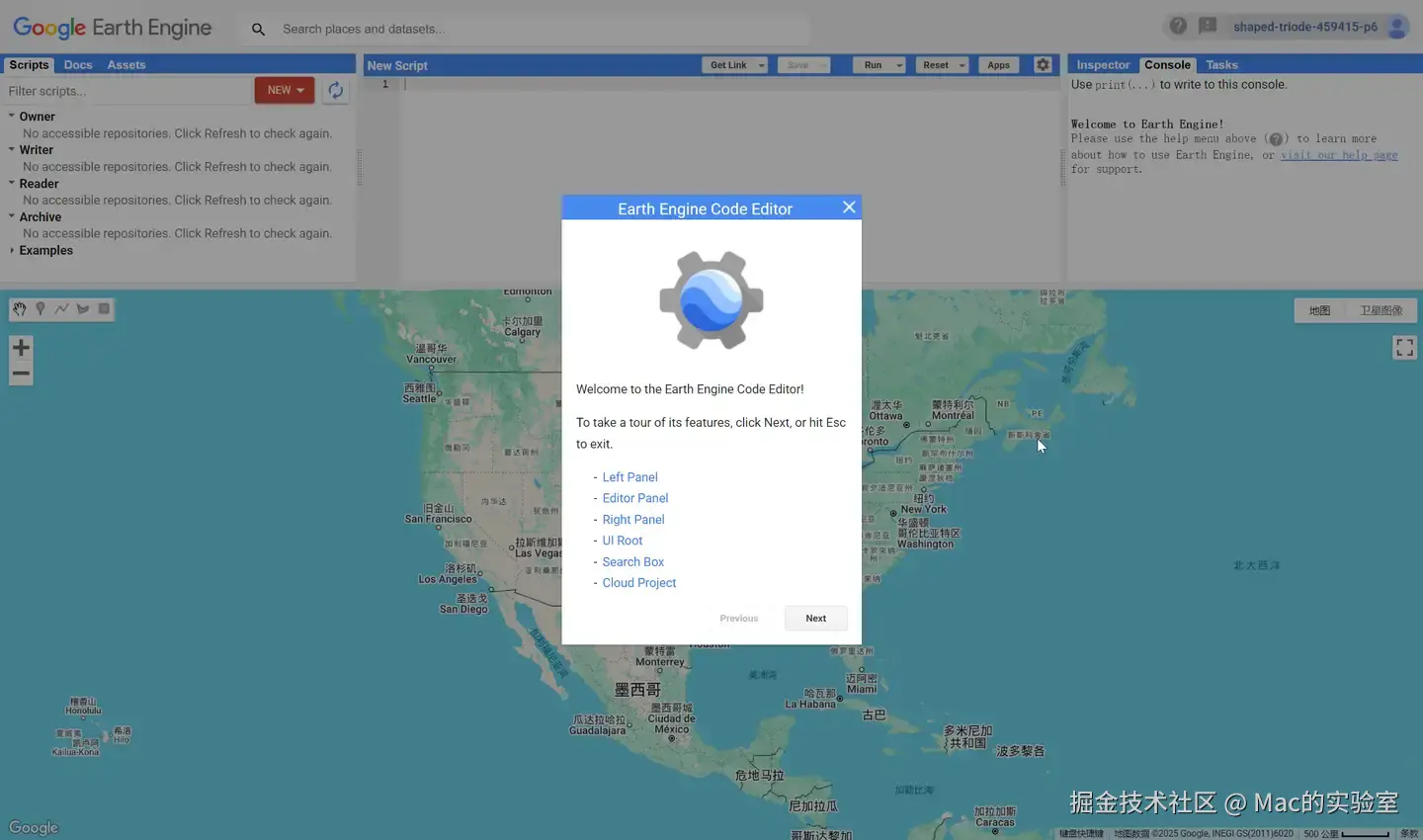Click the Run button
Viewport: 1423px width, 840px height.
873,65
